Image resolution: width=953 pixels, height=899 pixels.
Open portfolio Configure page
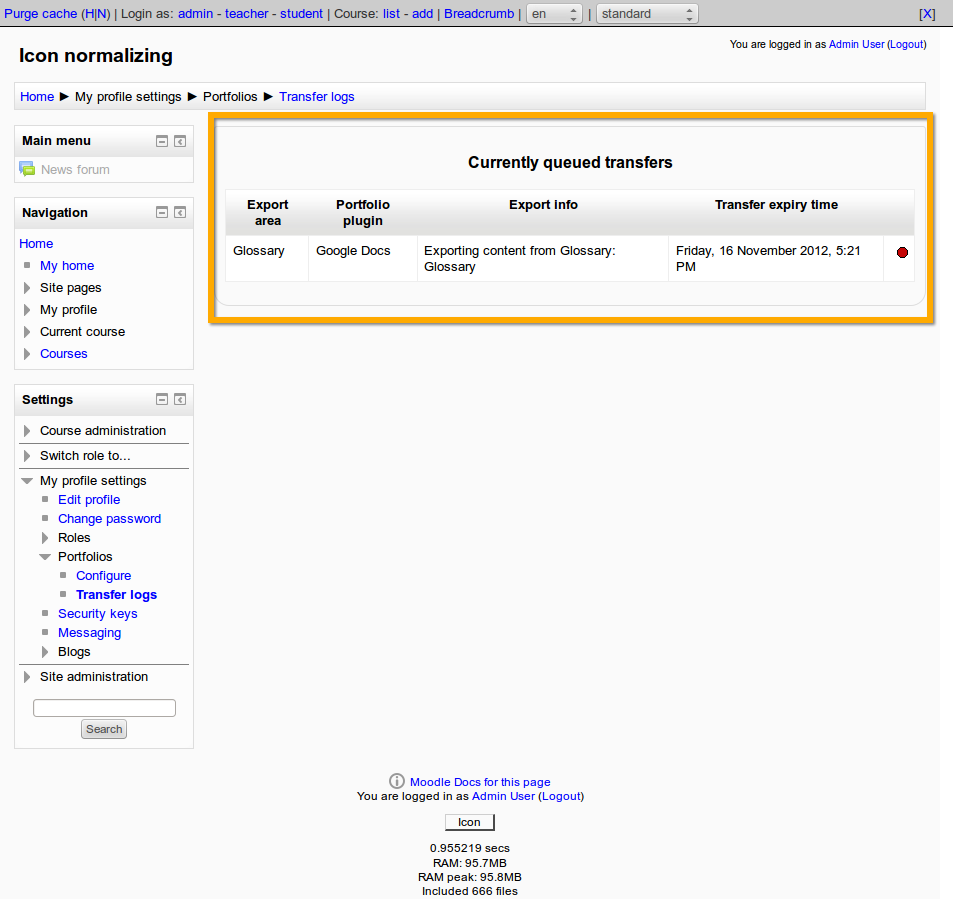[x=103, y=576]
